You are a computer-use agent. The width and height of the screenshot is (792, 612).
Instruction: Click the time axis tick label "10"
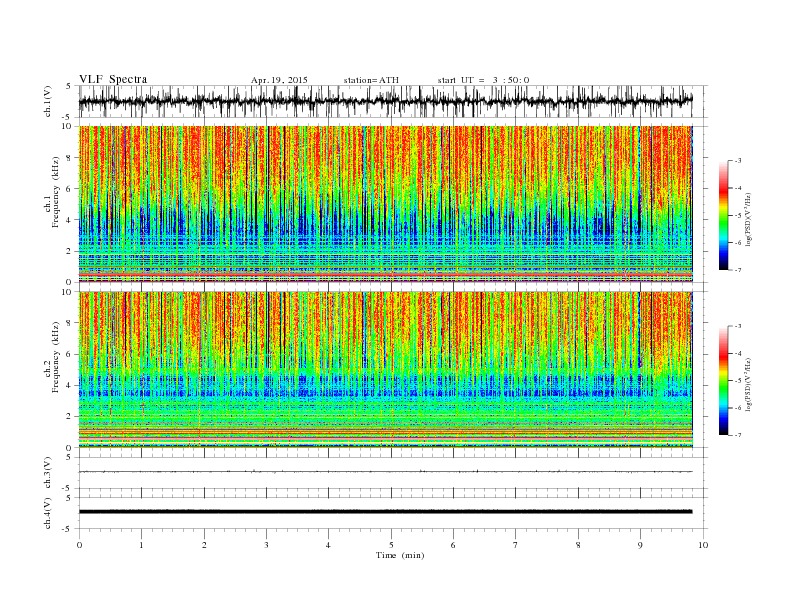point(703,545)
